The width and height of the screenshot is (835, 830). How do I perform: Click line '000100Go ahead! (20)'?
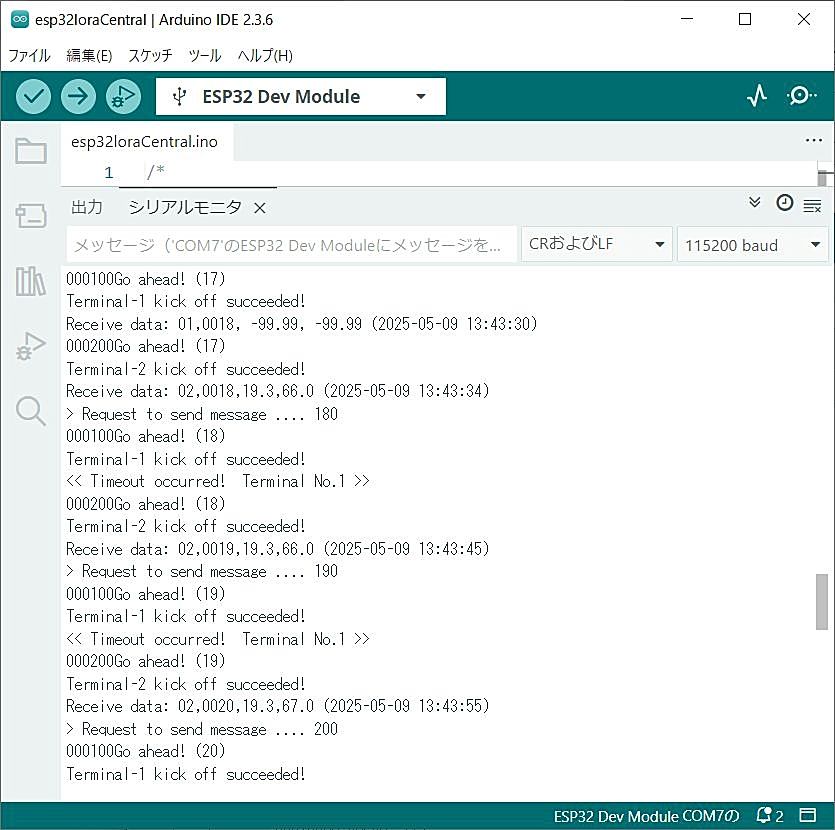(x=145, y=751)
